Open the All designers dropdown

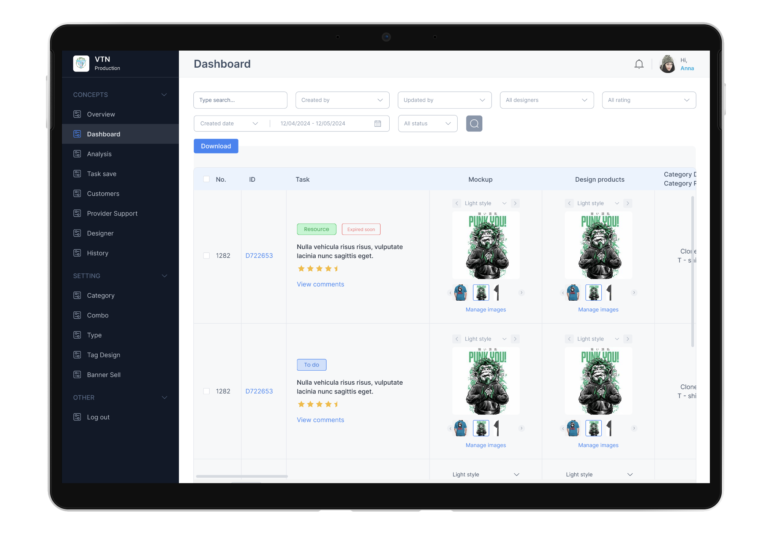point(547,100)
